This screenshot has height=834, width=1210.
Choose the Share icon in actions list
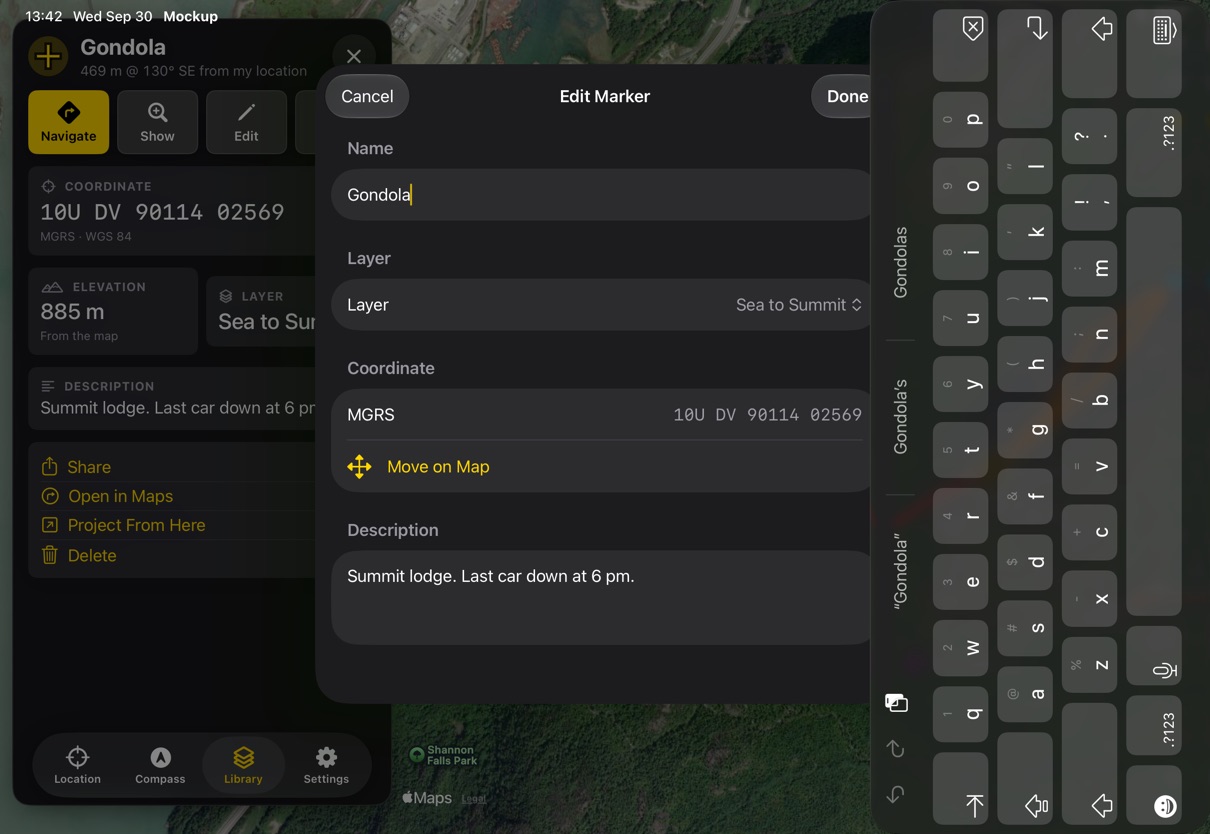[x=50, y=467]
